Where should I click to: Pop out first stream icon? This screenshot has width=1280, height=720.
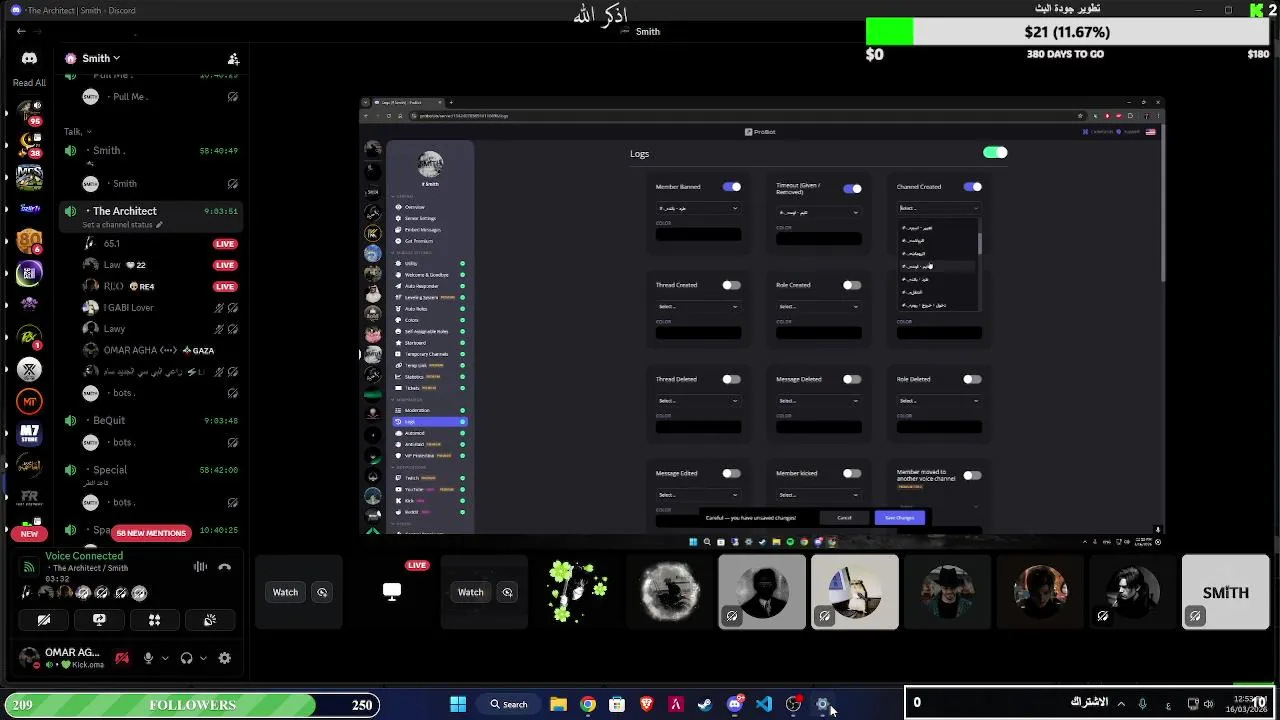pos(322,592)
